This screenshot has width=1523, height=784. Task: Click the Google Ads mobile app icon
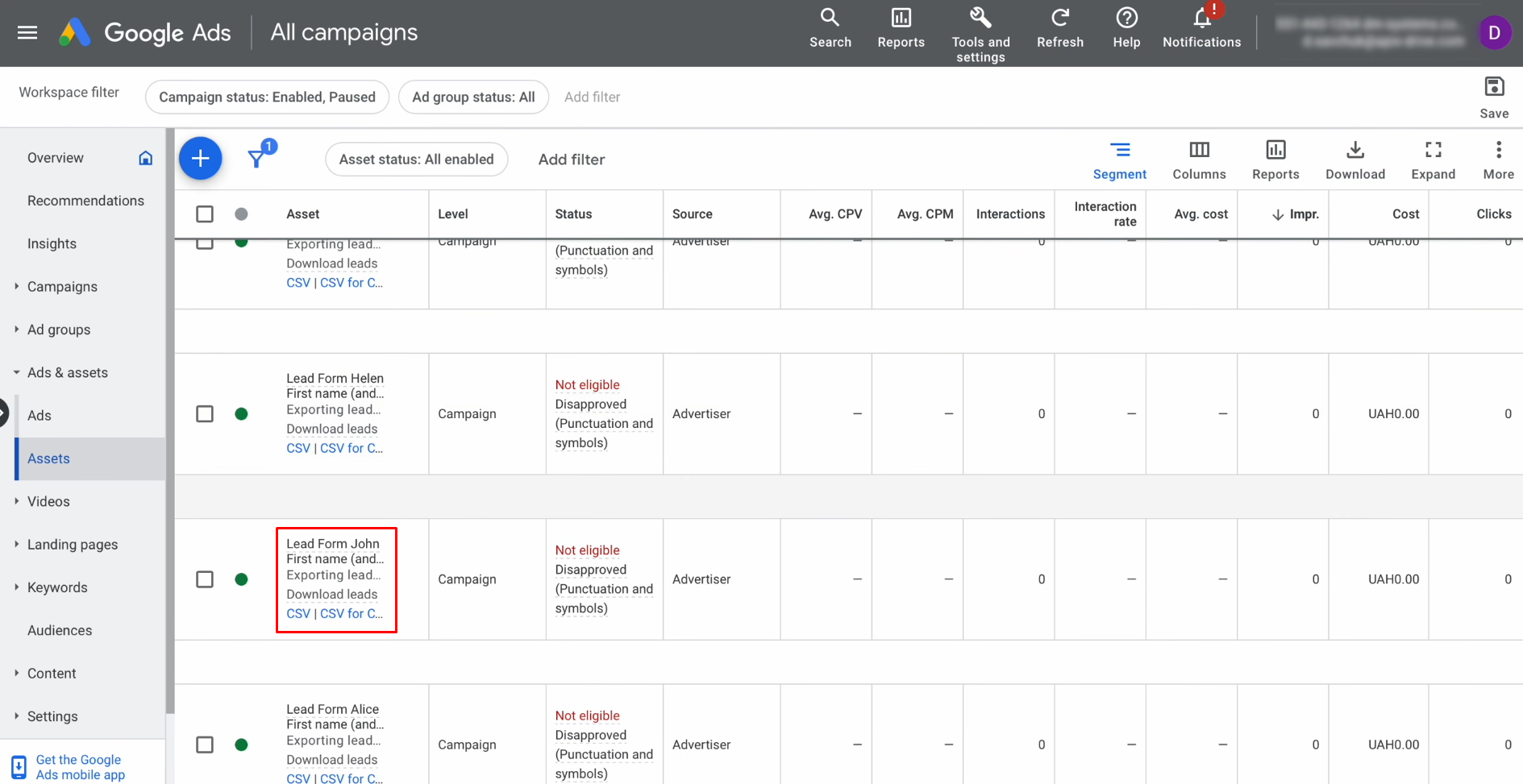(19, 766)
